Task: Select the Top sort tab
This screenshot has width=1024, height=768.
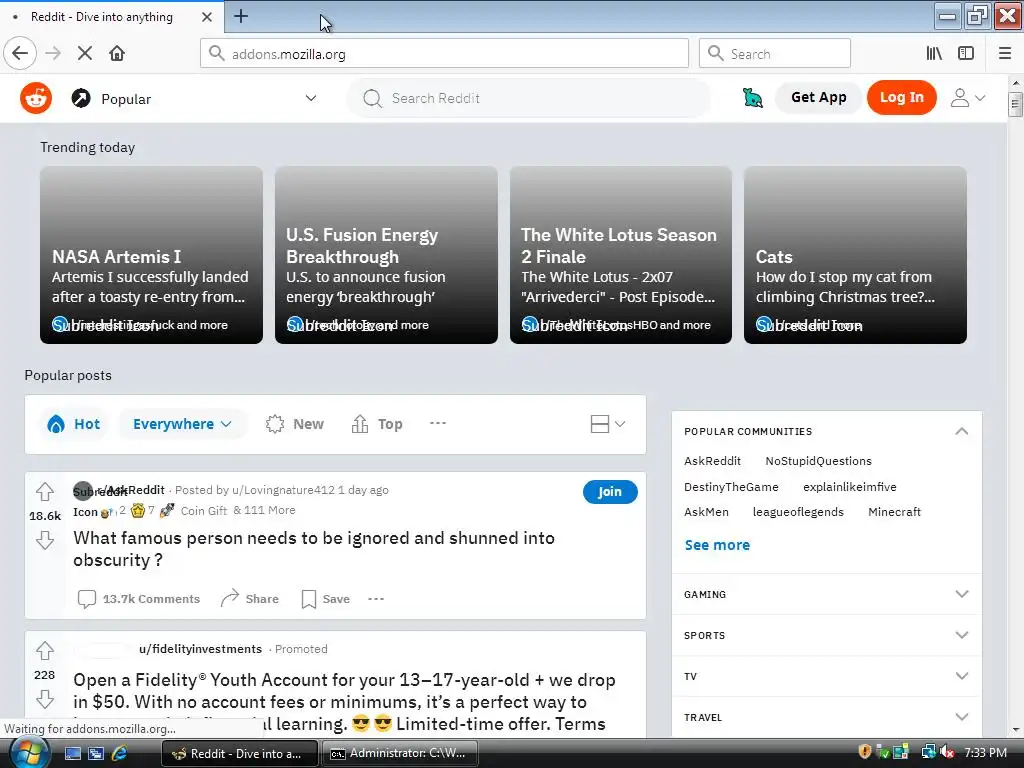Action: 377,424
